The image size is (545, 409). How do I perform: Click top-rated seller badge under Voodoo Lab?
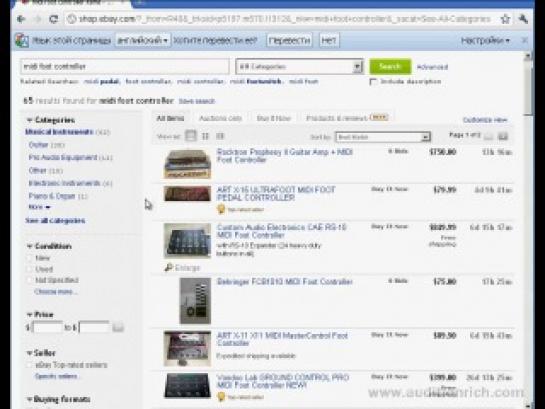pyautogui.click(x=221, y=396)
